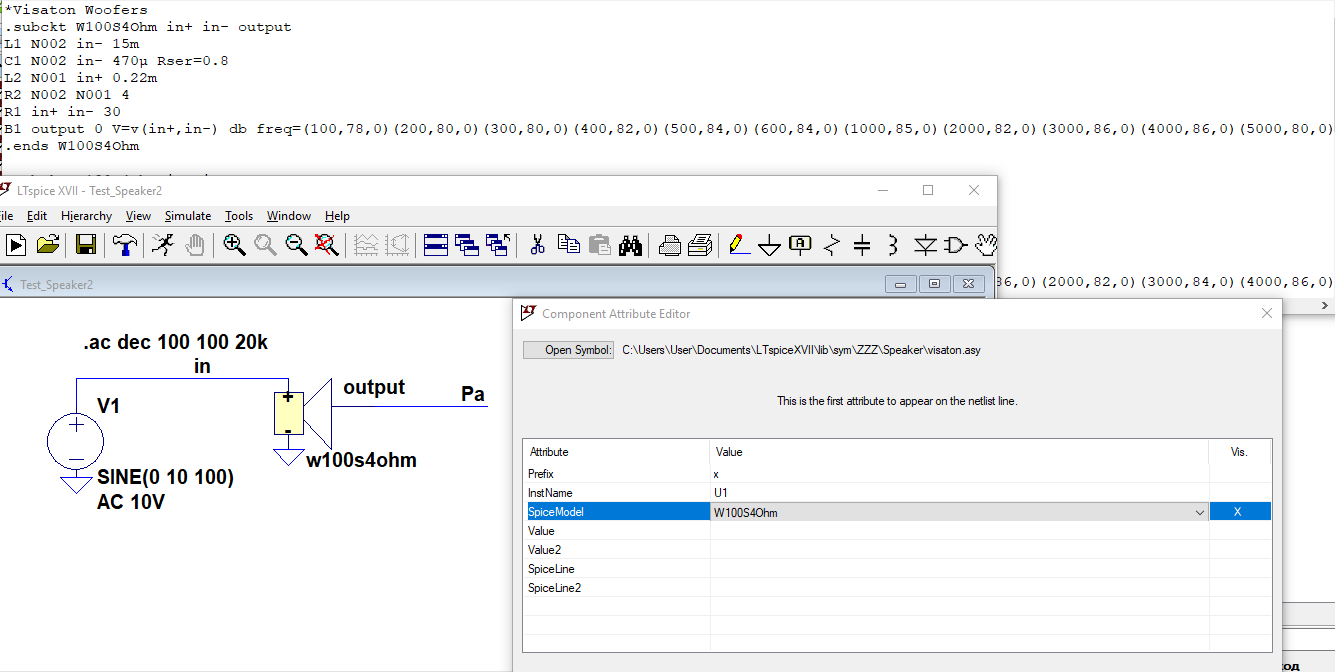
Task: Cascade windows using toolbar icon
Action: (467, 244)
